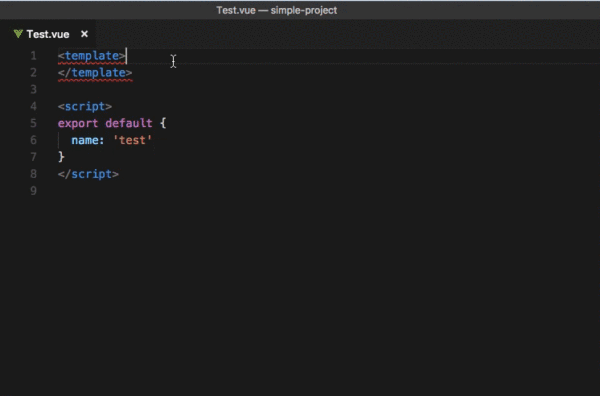Click line number 9 in the gutter
This screenshot has height=396, width=600.
coord(34,191)
